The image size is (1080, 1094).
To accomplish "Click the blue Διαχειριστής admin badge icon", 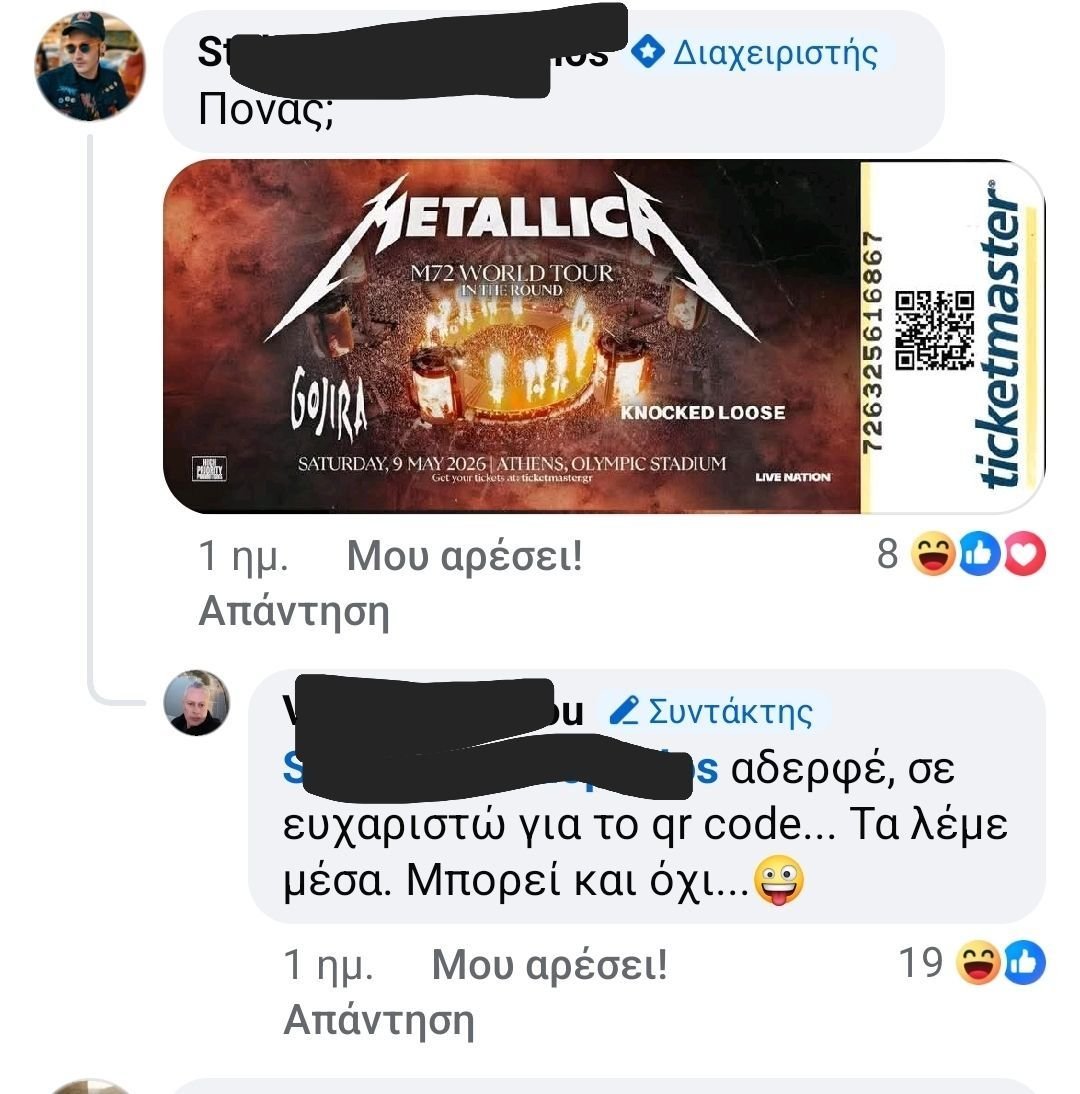I will click(x=647, y=52).
